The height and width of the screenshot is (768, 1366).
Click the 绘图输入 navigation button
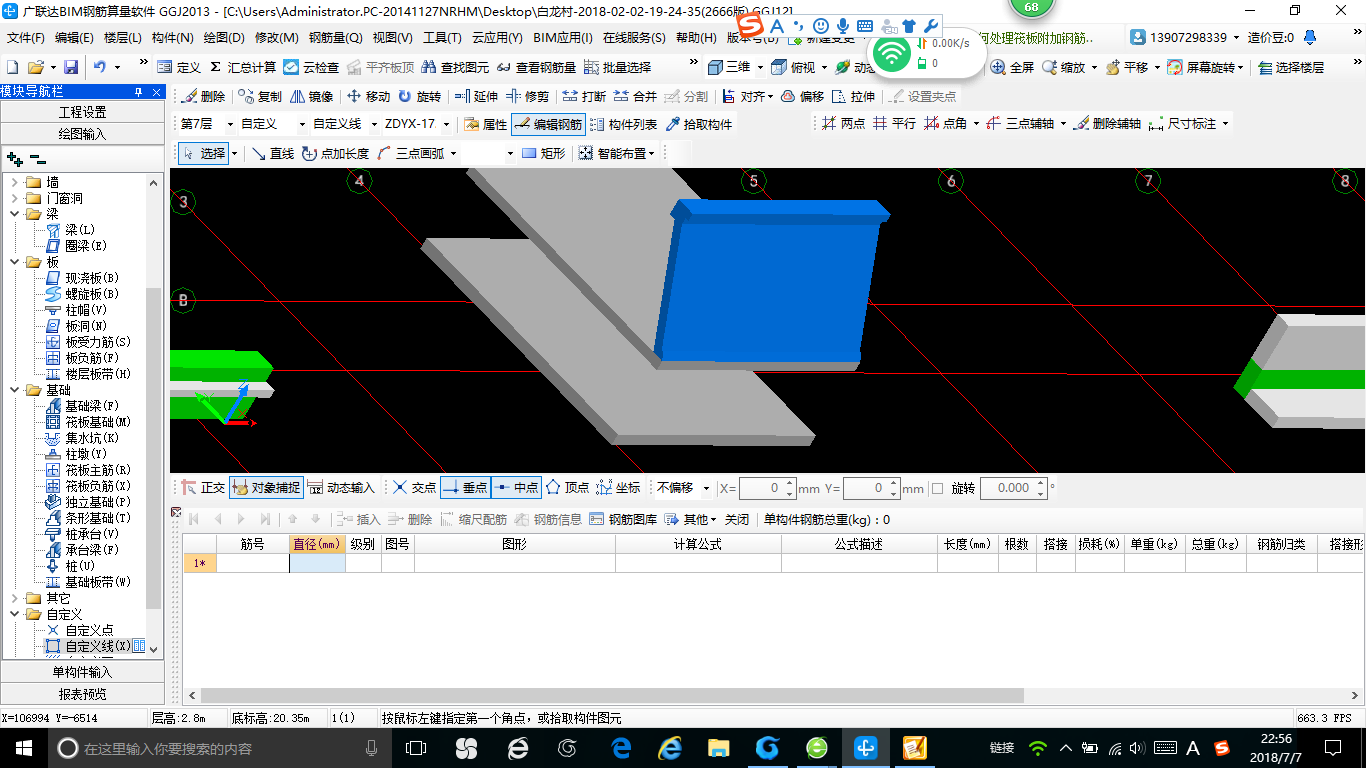coord(83,133)
